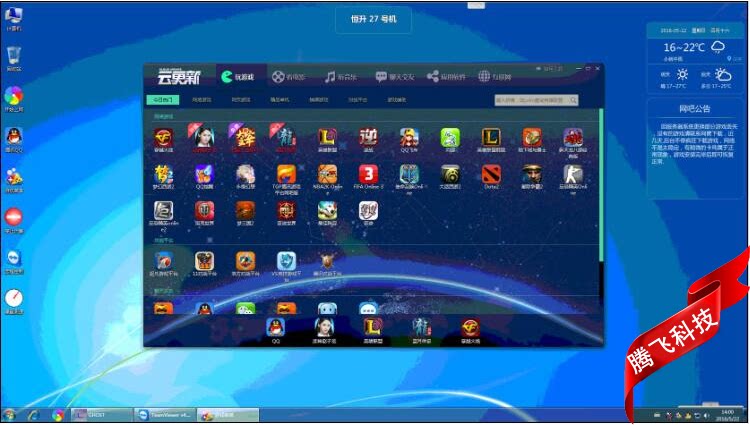The image size is (750, 425).
Task: Open the applications tab with share icon
Action: (446, 76)
